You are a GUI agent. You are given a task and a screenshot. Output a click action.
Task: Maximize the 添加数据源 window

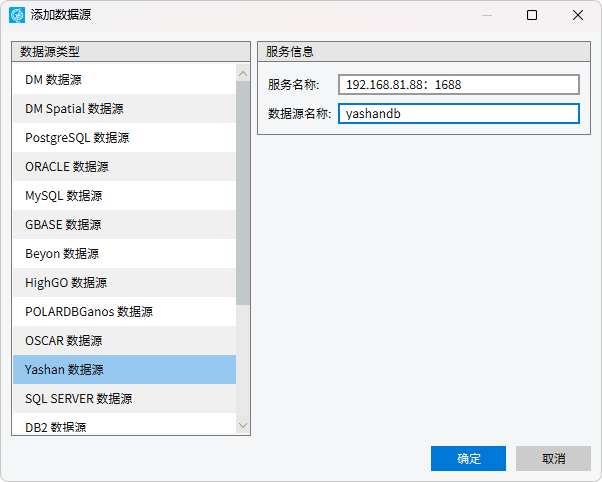[x=532, y=15]
